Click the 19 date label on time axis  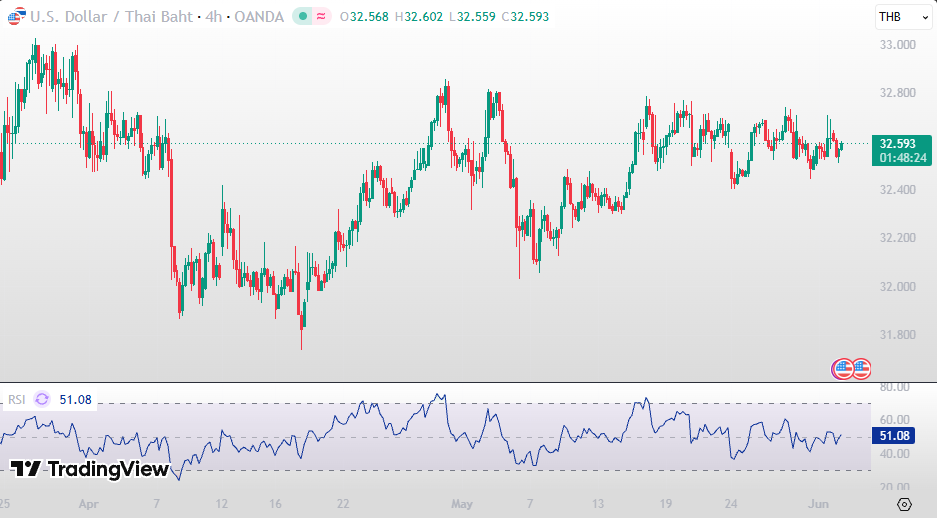point(666,504)
